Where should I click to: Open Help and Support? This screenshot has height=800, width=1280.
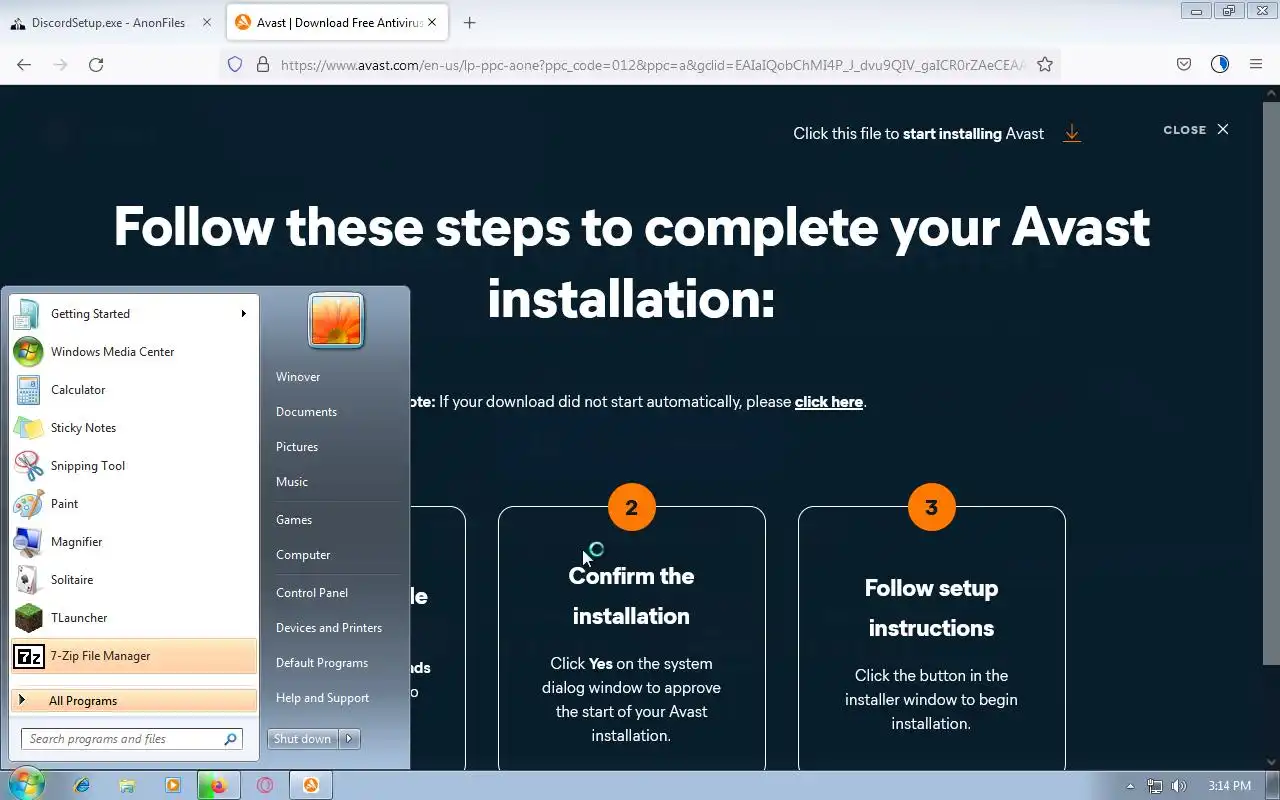[322, 698]
